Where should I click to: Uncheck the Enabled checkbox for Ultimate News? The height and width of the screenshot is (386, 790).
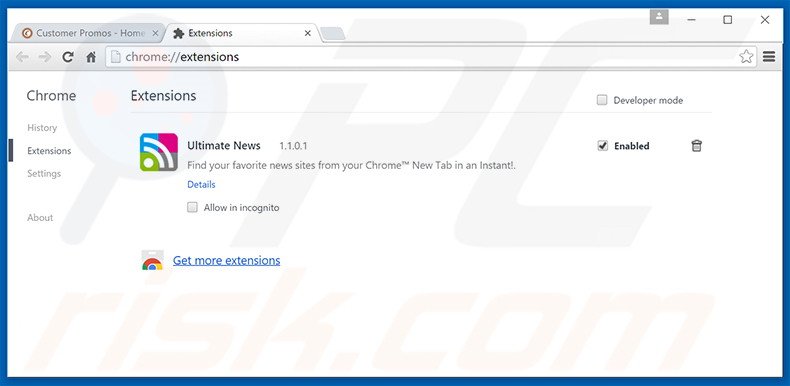(x=603, y=146)
